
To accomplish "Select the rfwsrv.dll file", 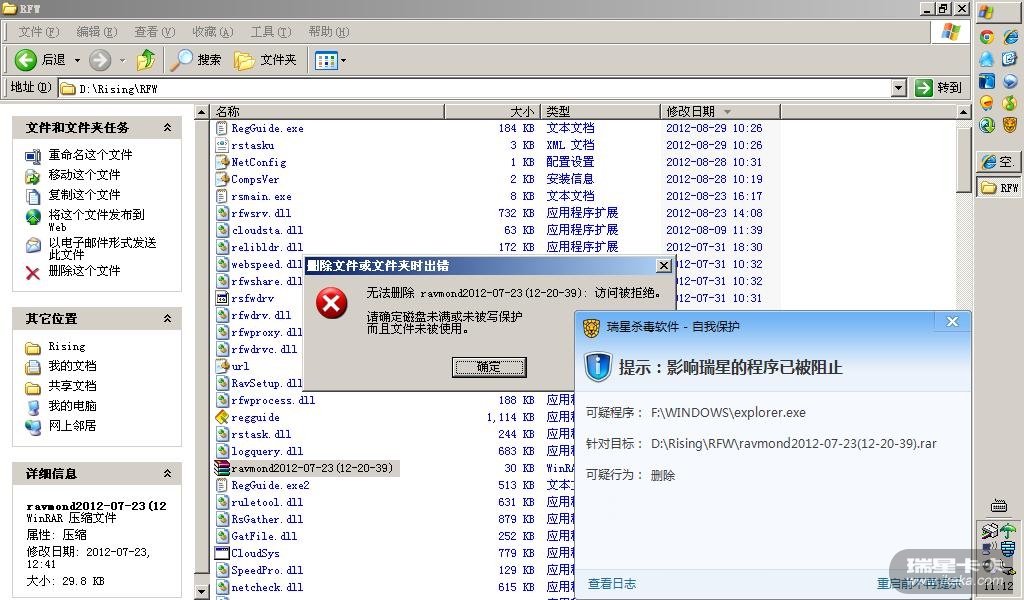I will (x=261, y=213).
